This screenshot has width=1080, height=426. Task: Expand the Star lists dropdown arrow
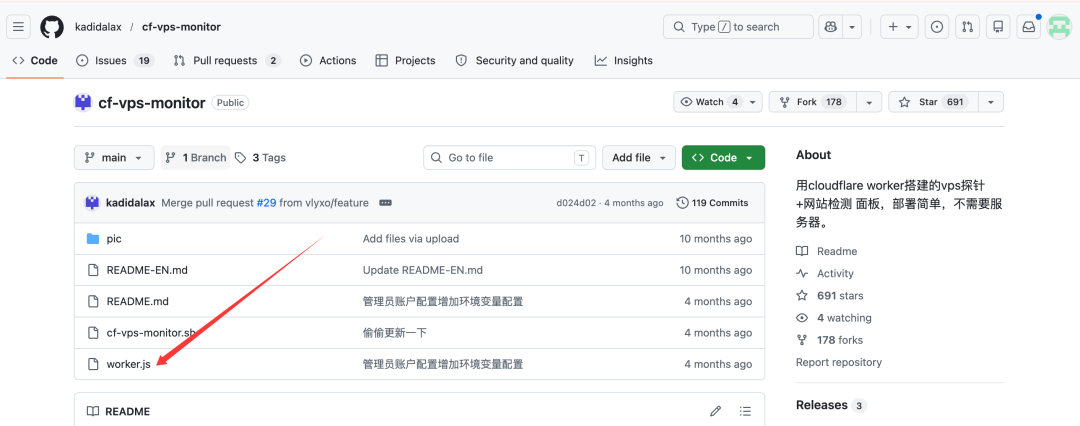[x=991, y=102]
